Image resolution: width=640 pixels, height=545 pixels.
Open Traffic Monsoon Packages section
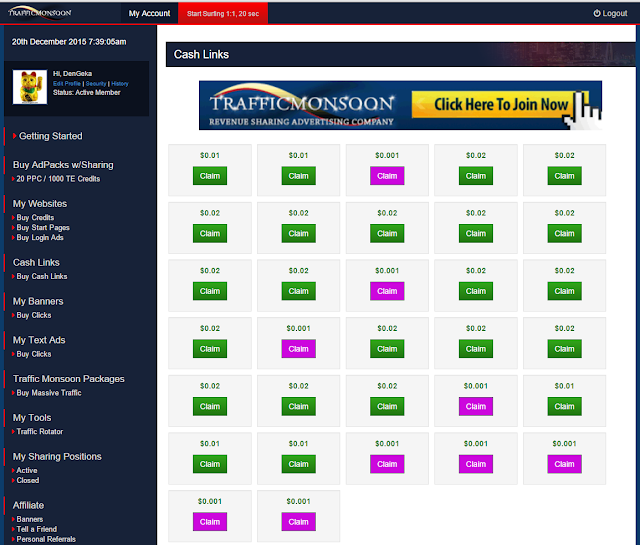click(x=69, y=379)
